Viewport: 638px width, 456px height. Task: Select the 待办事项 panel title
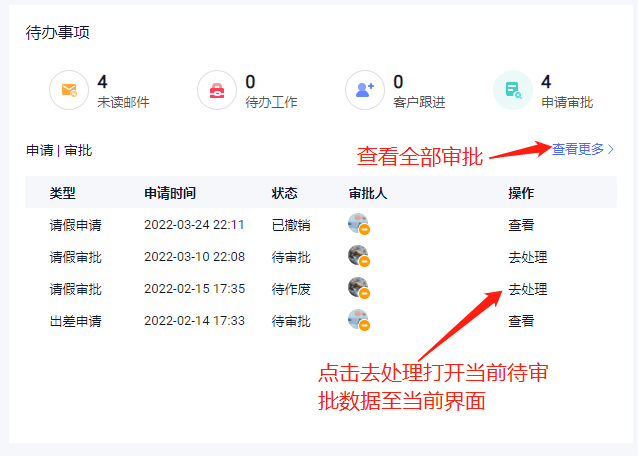click(x=57, y=33)
